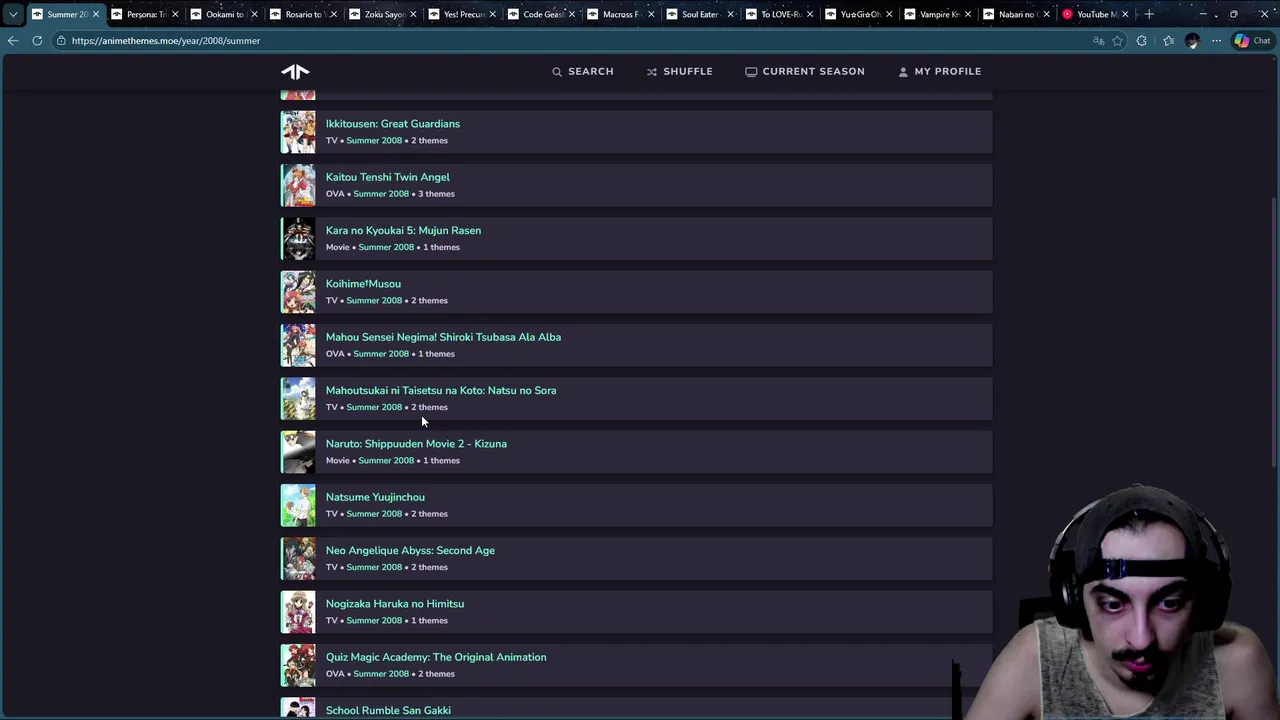Click the Nogizaka Haruka no Himitsu thumbnail
1280x720 pixels.
[298, 612]
